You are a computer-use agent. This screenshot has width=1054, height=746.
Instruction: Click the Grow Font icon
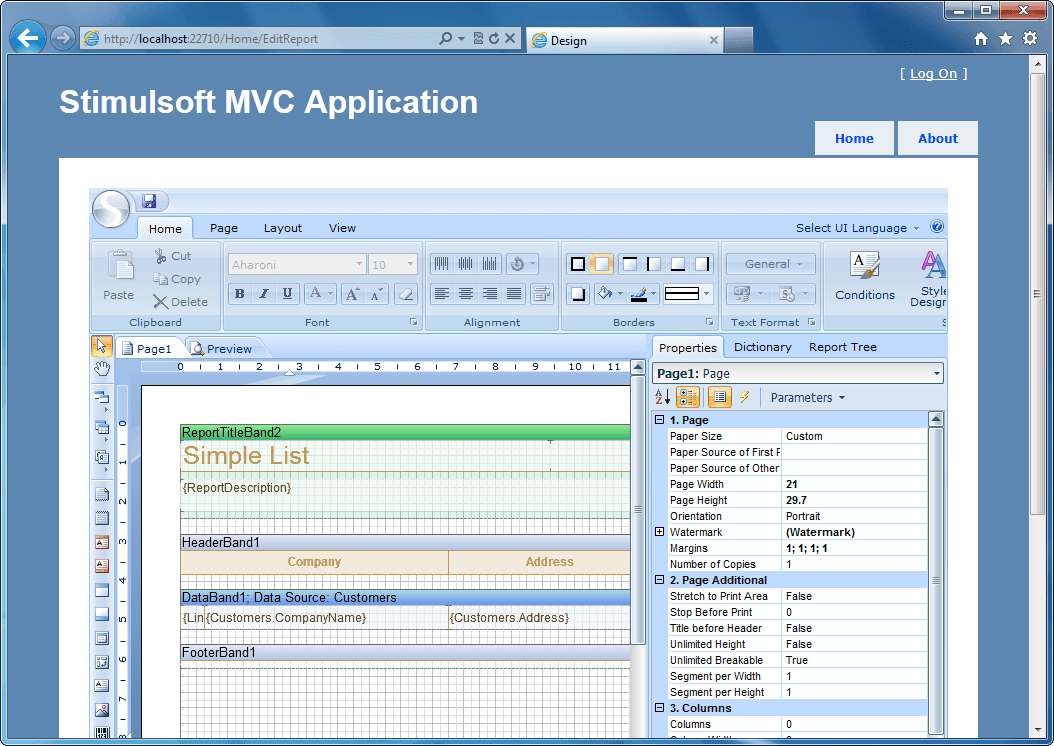coord(352,294)
